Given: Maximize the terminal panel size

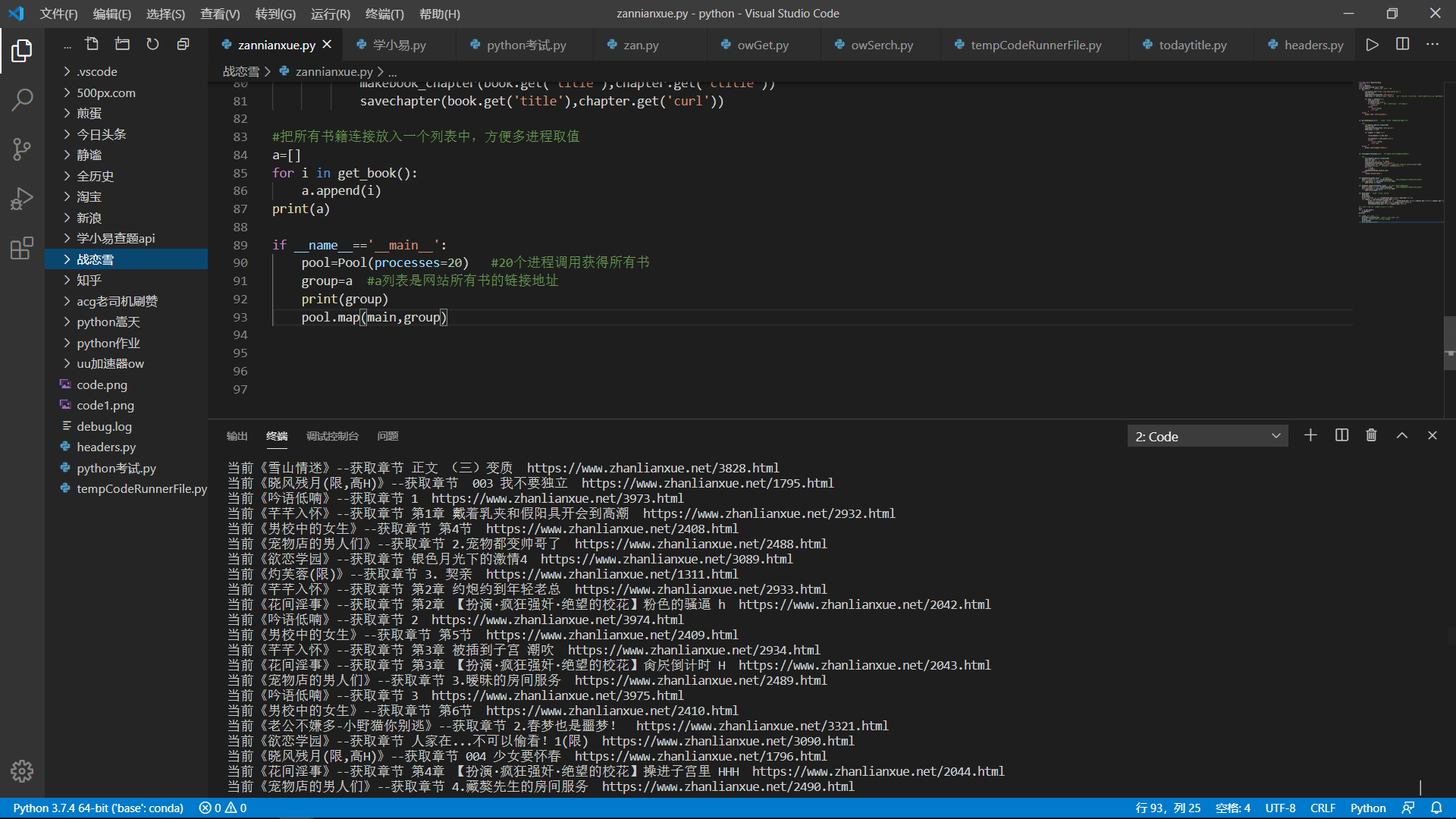Looking at the screenshot, I should tap(1402, 436).
